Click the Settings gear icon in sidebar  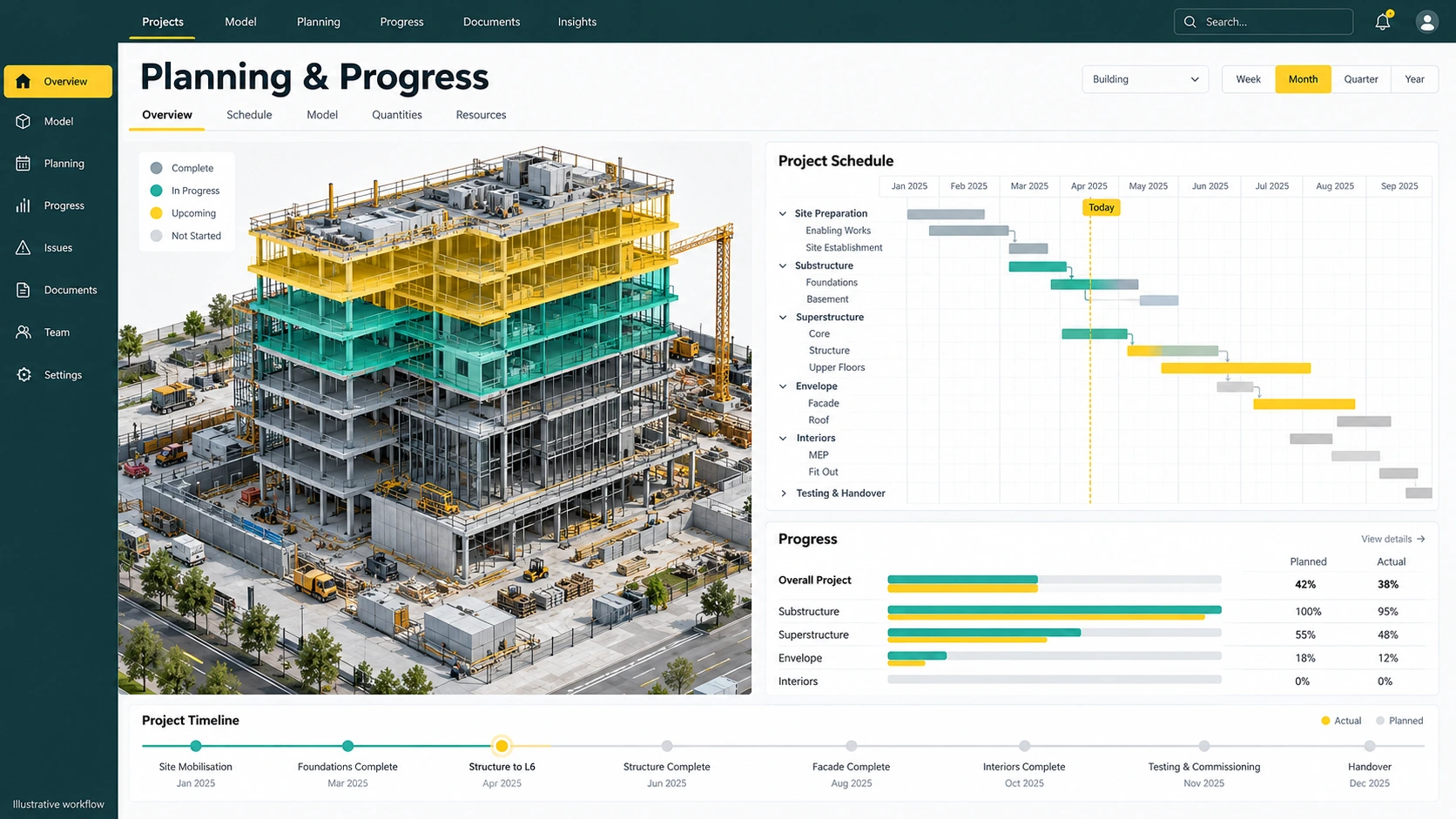(24, 374)
